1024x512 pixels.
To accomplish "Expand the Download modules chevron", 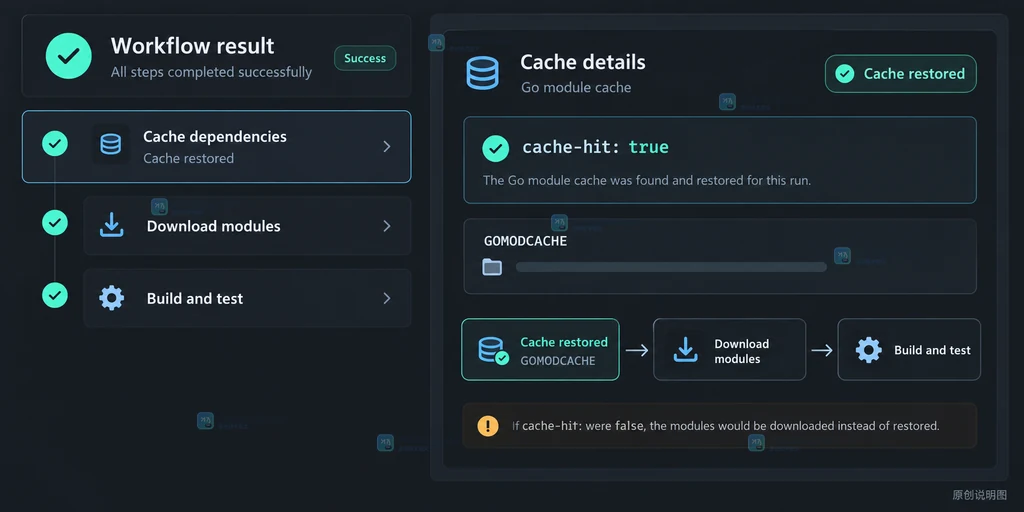I will (387, 226).
